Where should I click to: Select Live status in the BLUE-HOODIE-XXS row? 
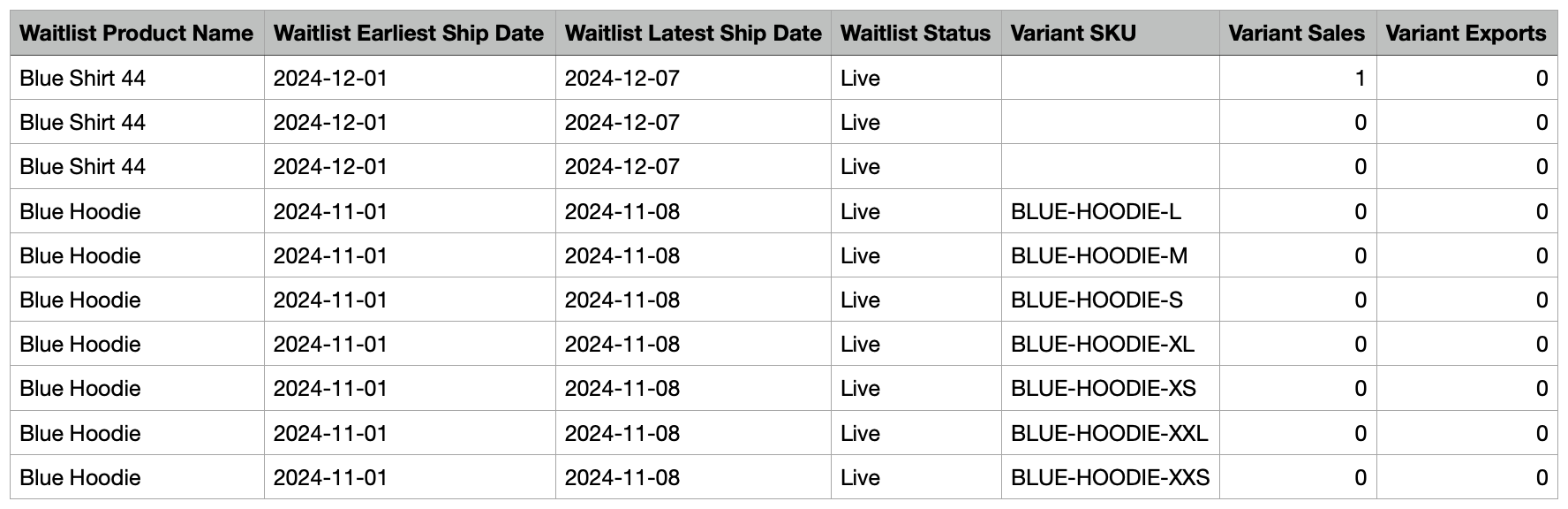(860, 478)
